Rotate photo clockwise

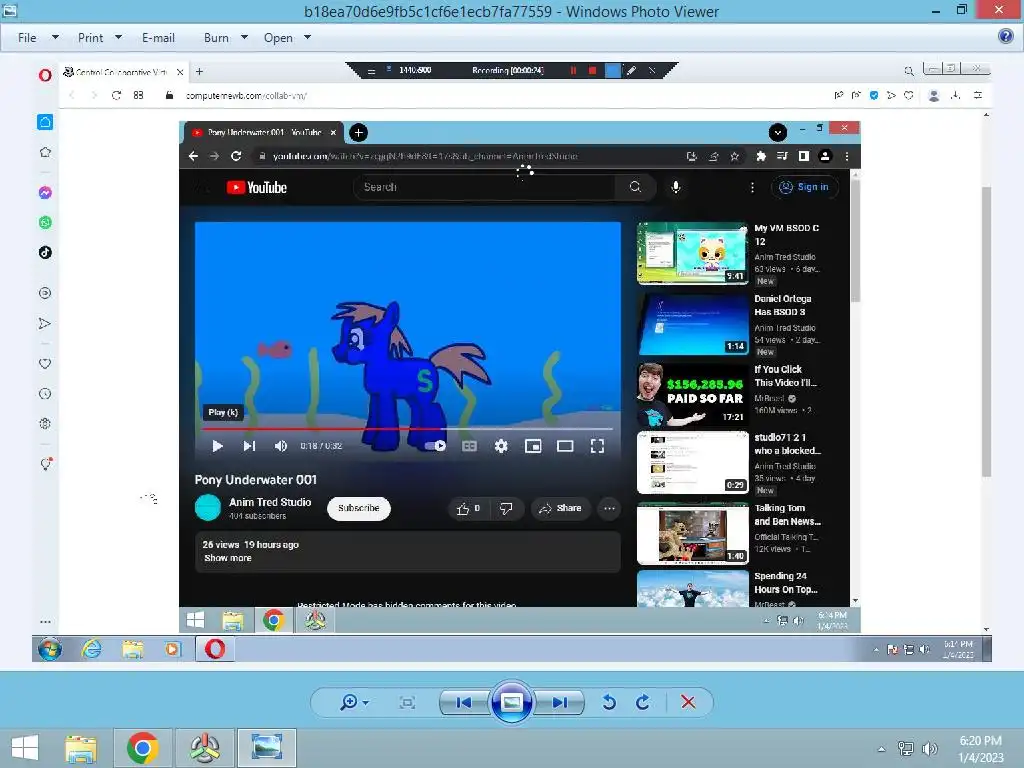643,702
